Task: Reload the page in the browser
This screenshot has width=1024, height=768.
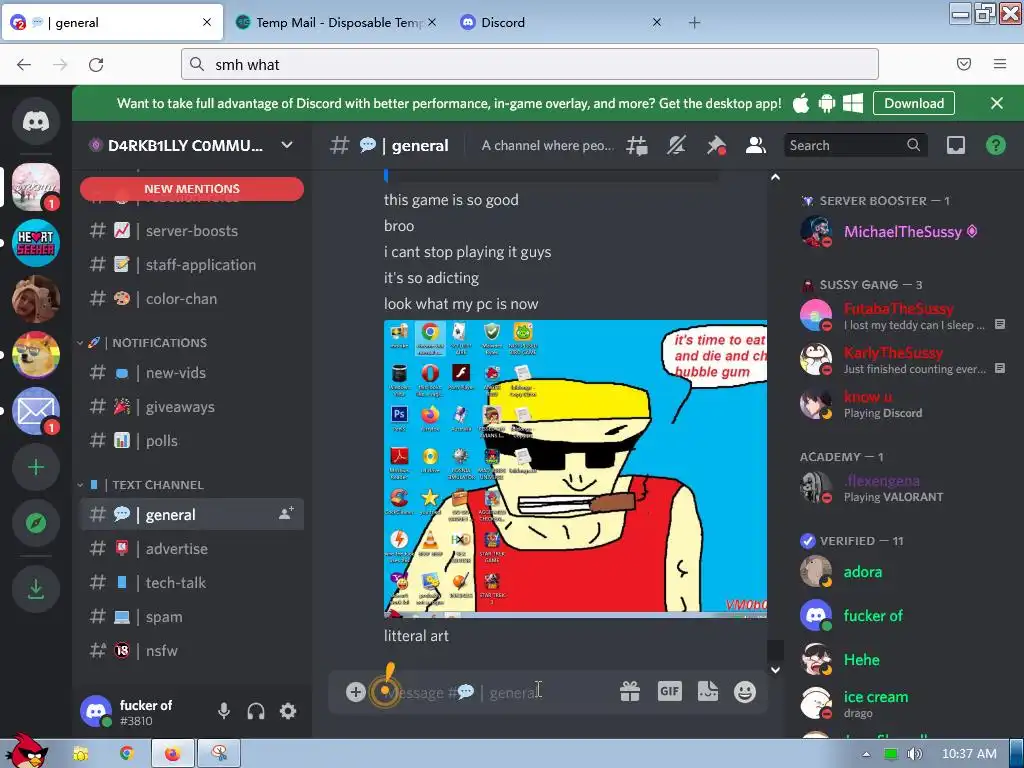Action: 96,65
